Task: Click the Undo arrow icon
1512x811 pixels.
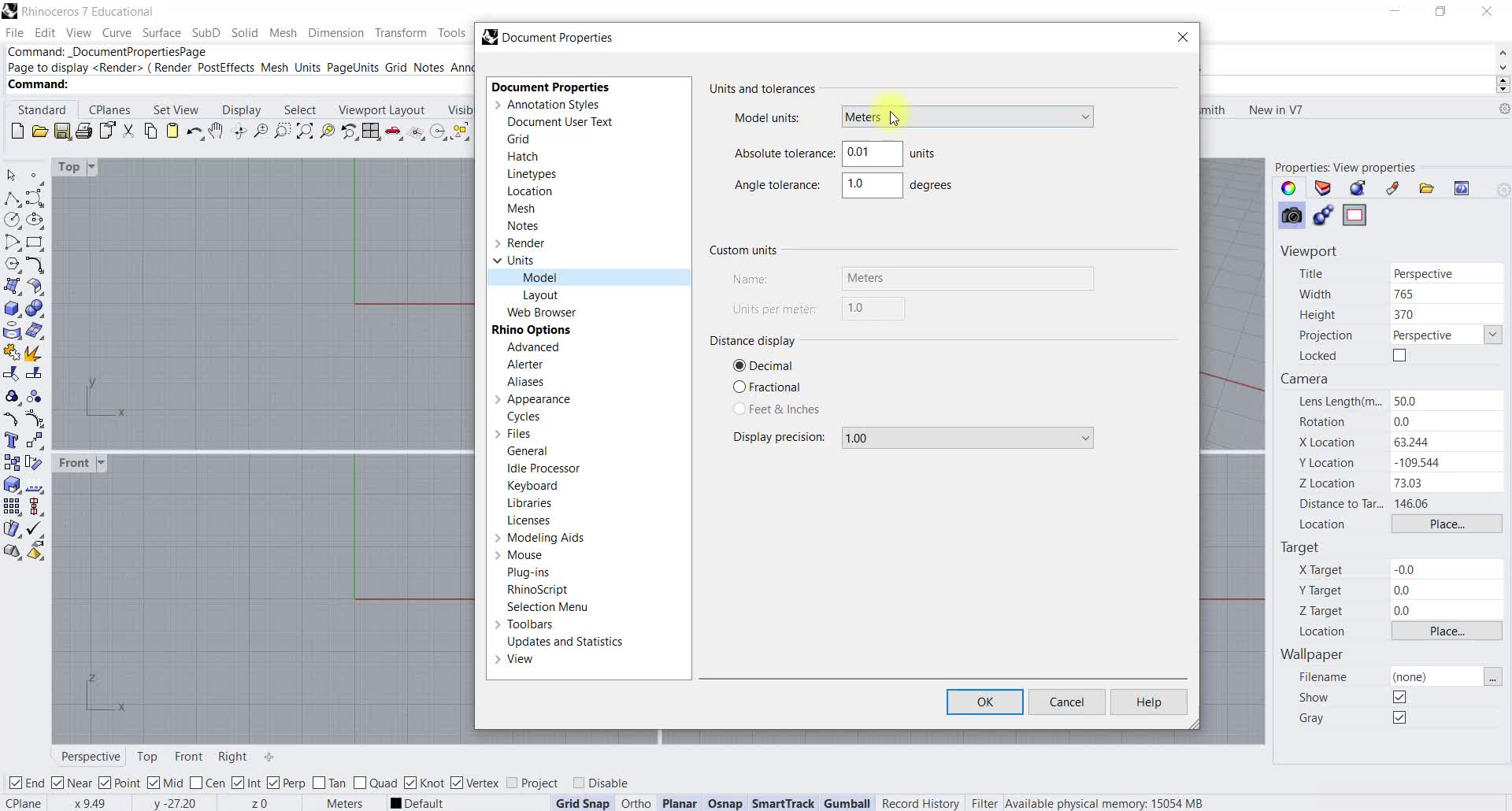Action: pyautogui.click(x=194, y=131)
